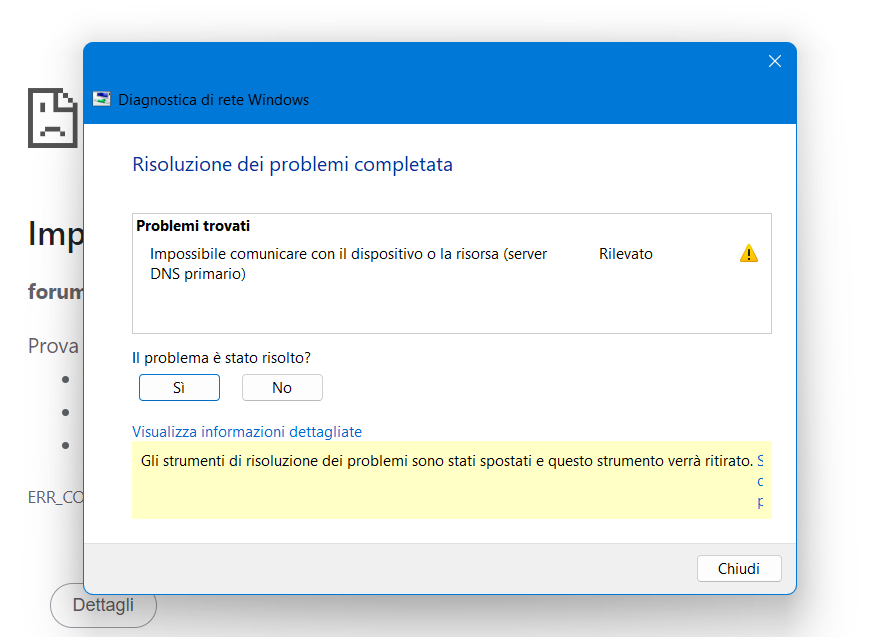Viewport: 891px width, 637px height.
Task: Click the Sì button
Action: 179,388
